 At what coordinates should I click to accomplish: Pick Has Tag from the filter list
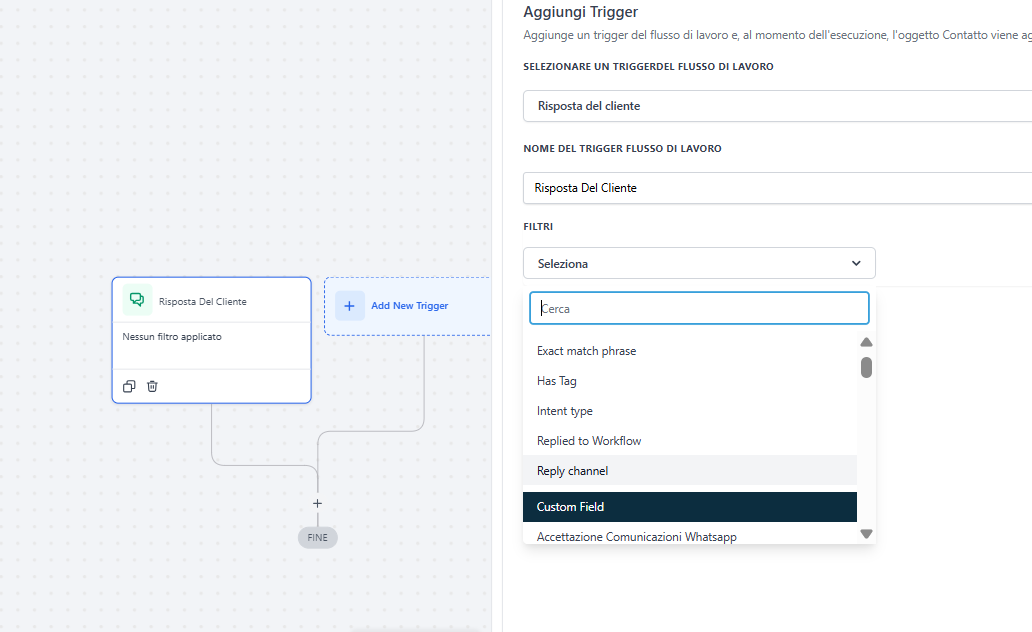click(x=557, y=381)
